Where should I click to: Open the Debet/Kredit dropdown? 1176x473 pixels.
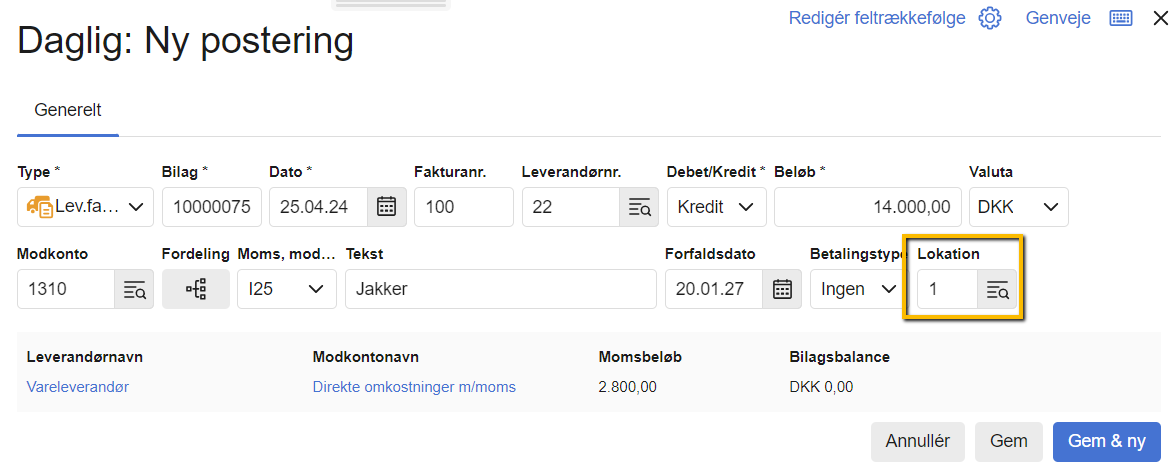click(716, 207)
